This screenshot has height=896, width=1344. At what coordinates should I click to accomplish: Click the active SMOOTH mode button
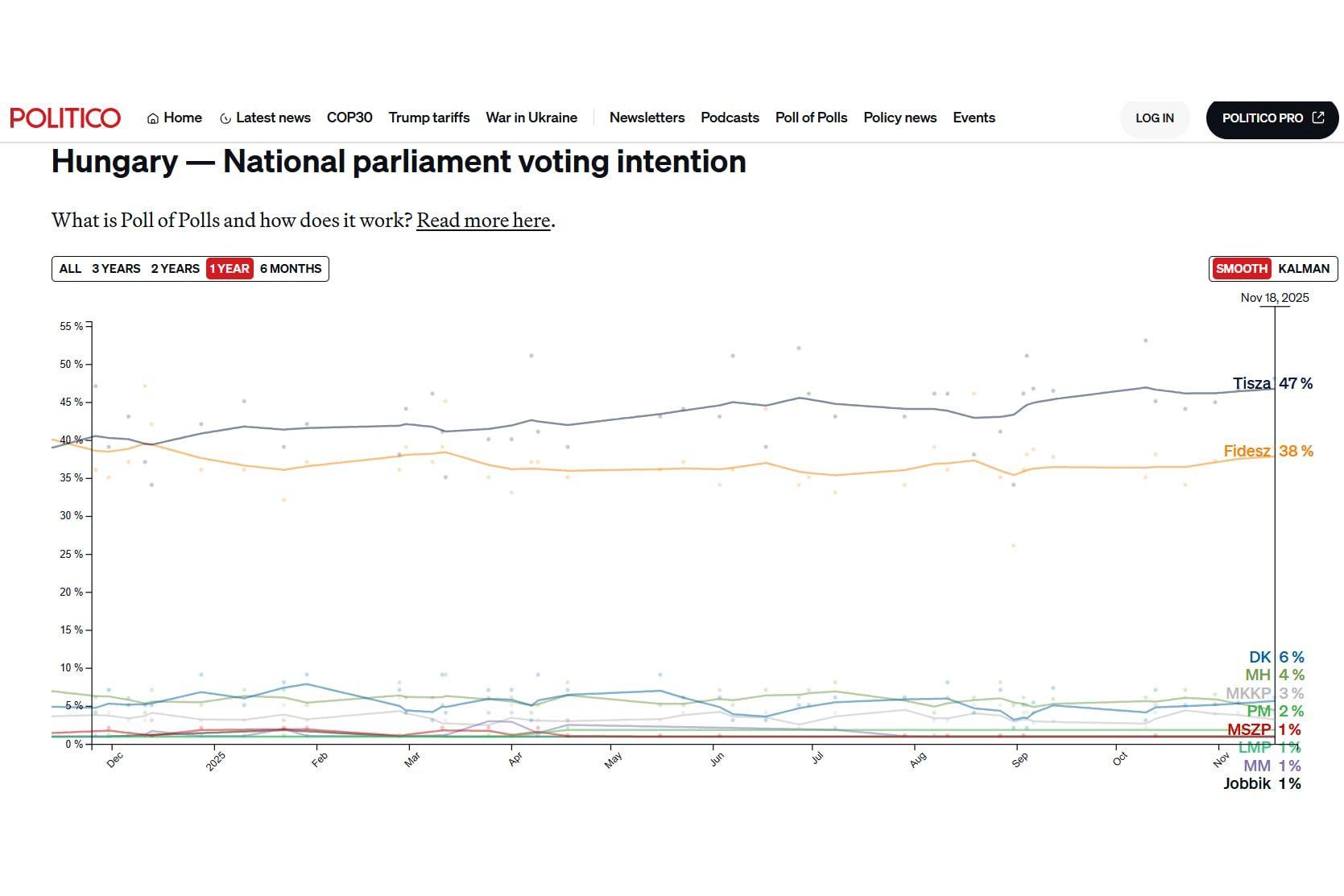(1241, 269)
